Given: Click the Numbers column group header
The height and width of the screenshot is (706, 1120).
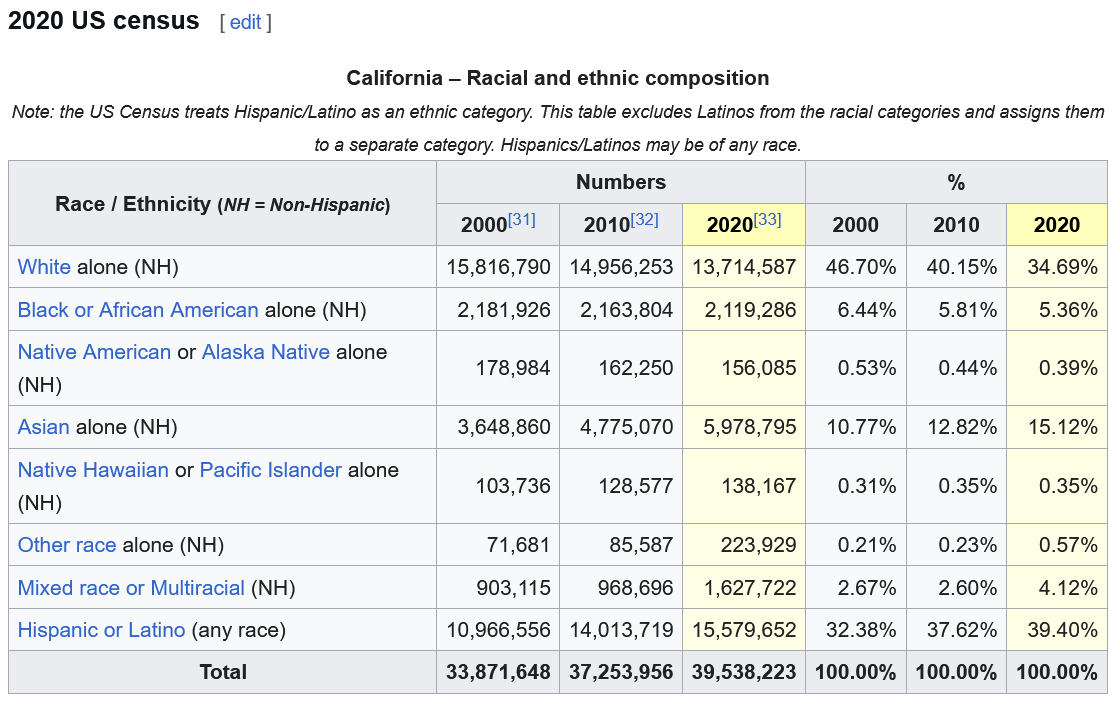Looking at the screenshot, I should (621, 182).
